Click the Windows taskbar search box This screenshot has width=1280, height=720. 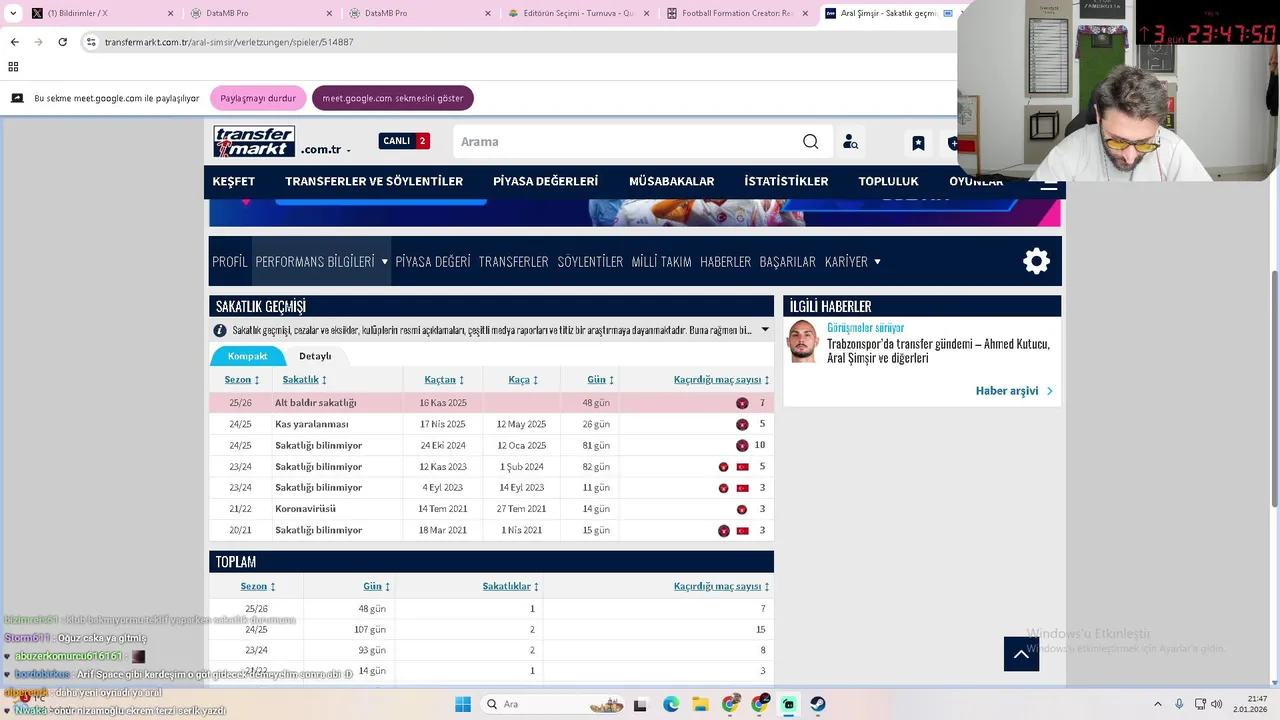[x=552, y=704]
